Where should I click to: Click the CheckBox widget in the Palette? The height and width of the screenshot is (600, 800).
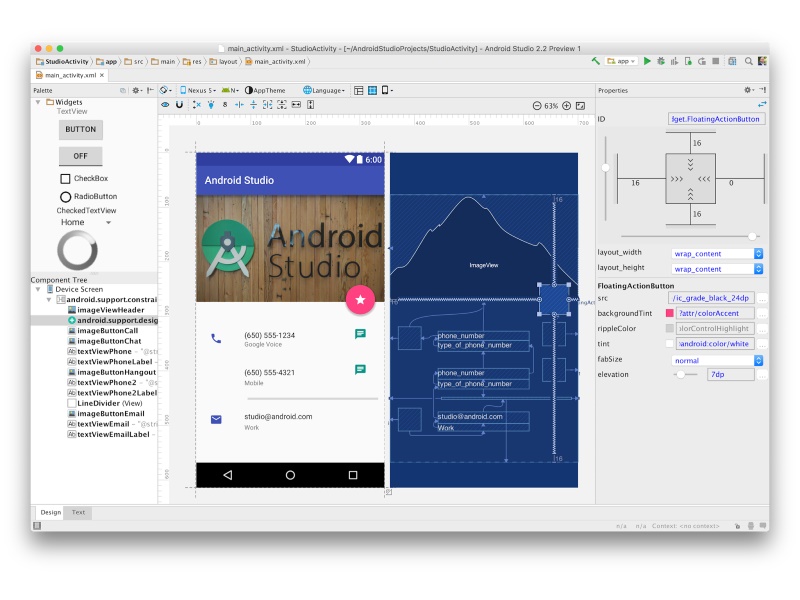tap(84, 179)
